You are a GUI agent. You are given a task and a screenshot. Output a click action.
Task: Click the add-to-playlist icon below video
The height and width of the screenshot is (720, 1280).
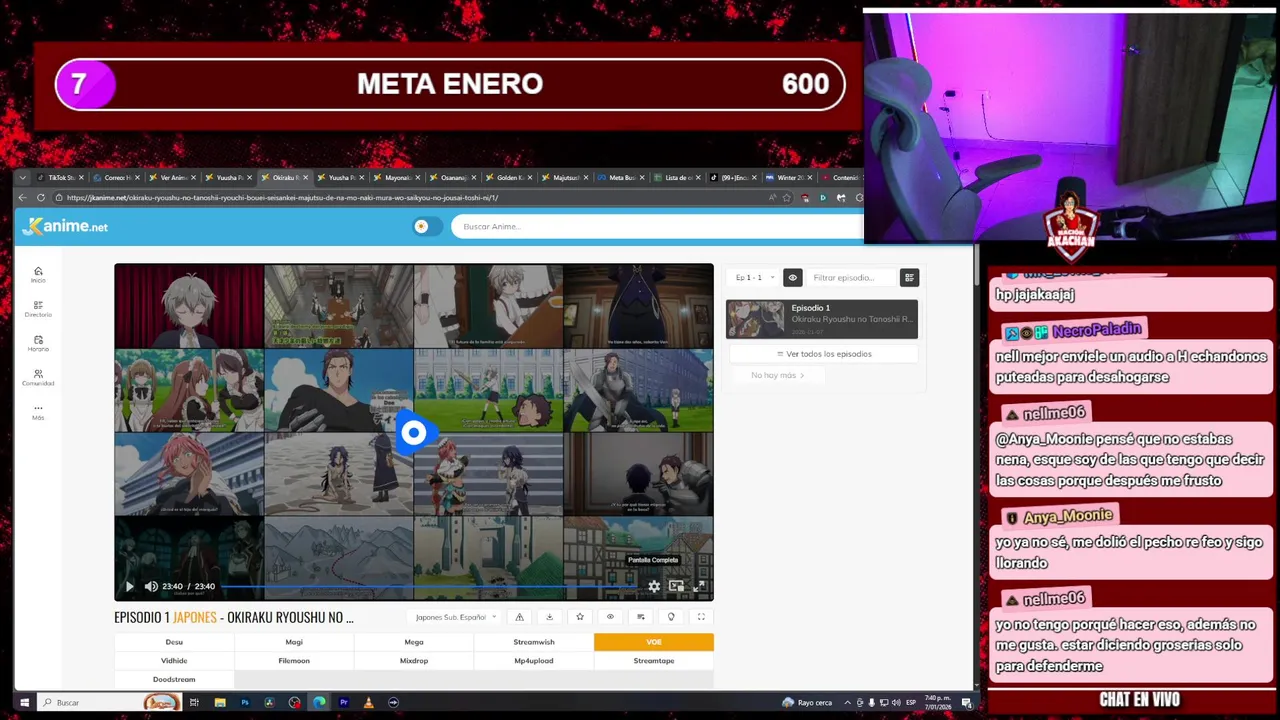[640, 617]
